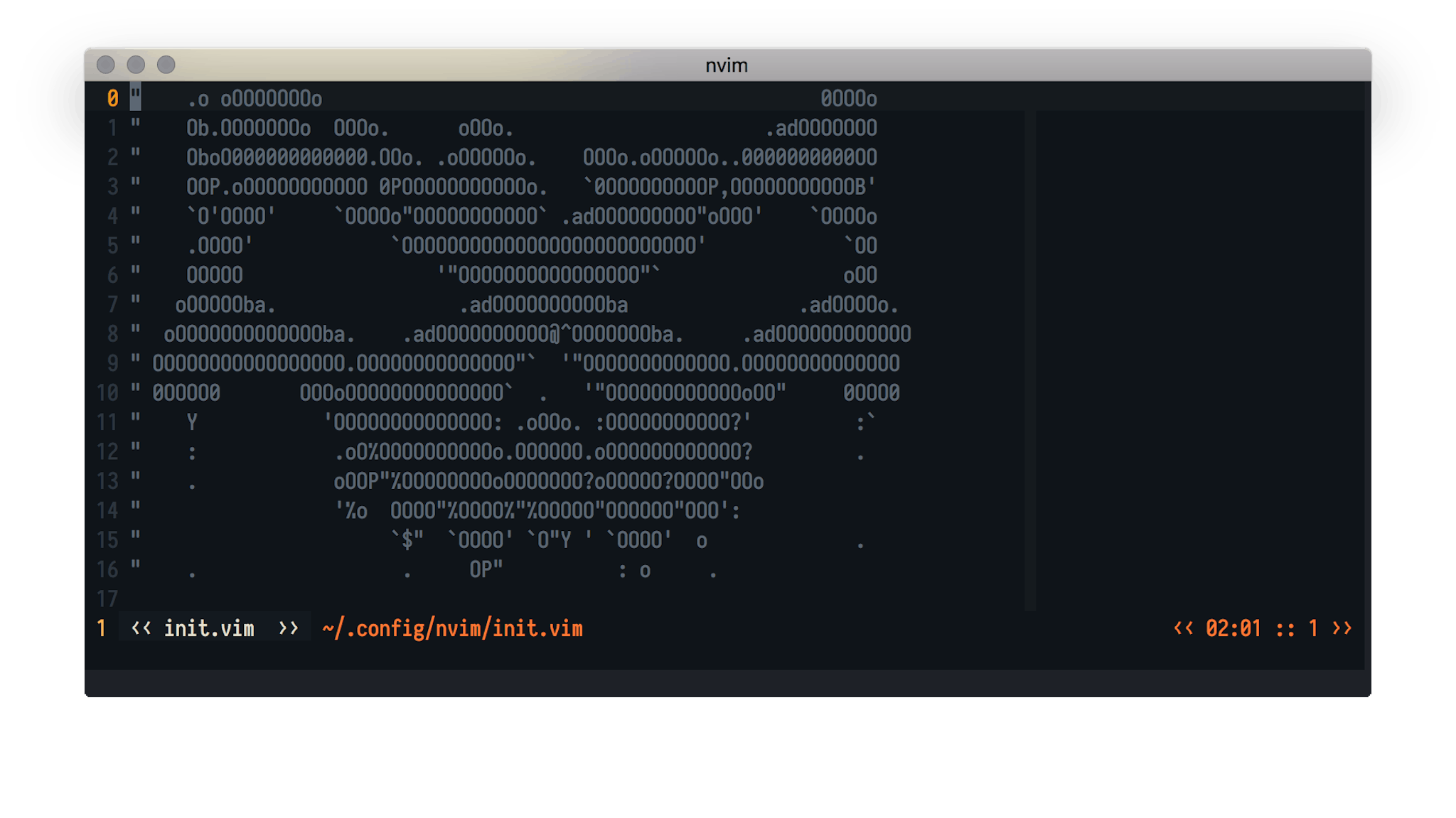
Task: Click line number 8 in the gutter
Action: pyautogui.click(x=112, y=333)
